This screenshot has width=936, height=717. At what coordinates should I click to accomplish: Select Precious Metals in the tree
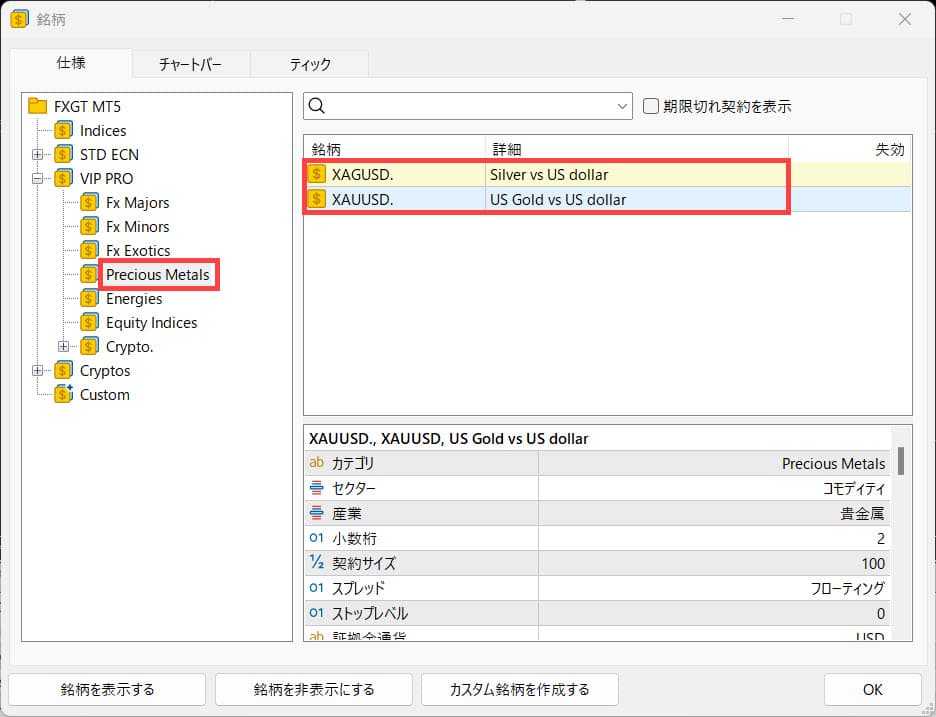point(158,275)
